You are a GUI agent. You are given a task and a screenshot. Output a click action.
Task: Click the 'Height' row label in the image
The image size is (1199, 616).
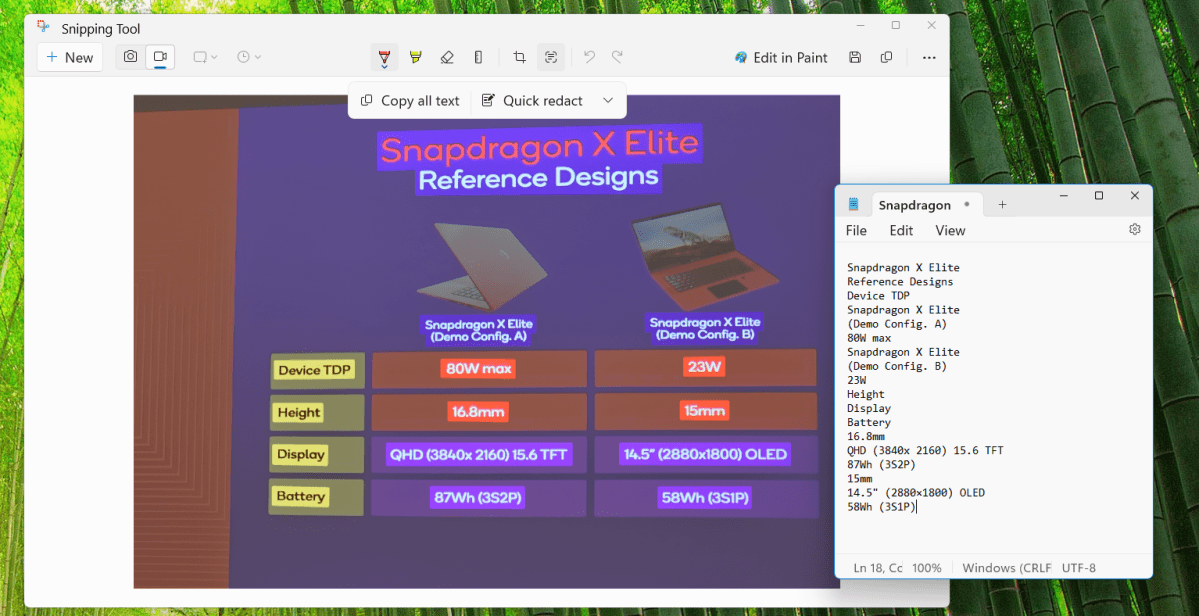299,413
